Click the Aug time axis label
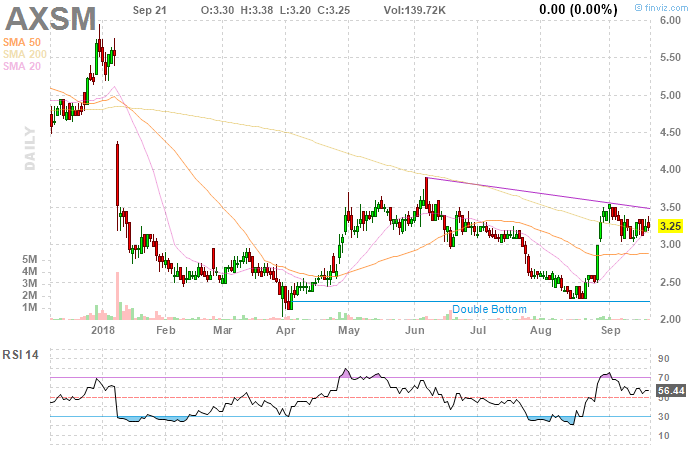The width and height of the screenshot is (700, 453). (541, 330)
